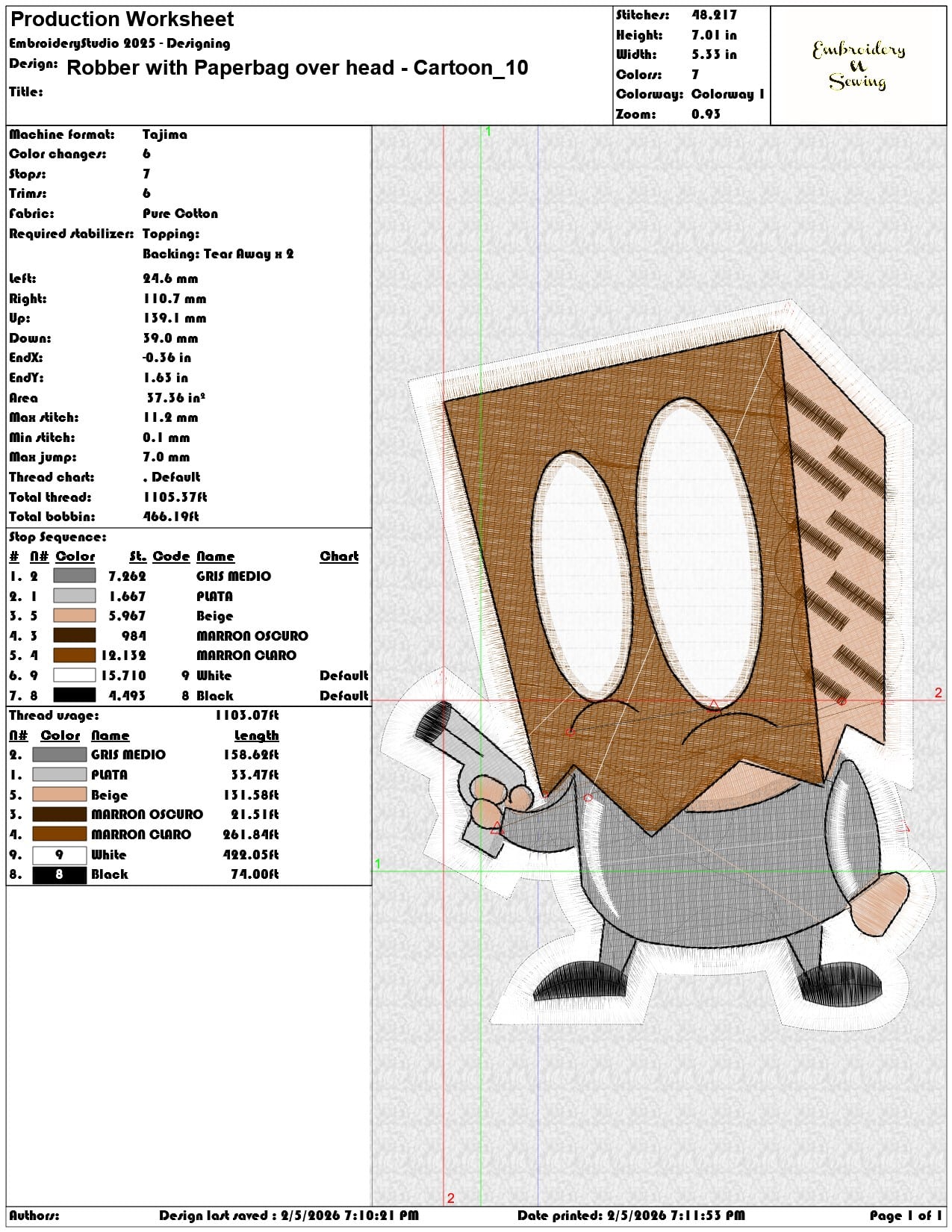Screen dimensions: 952x1232
Task: Click the White thread length 422.05ft
Action: click(251, 854)
